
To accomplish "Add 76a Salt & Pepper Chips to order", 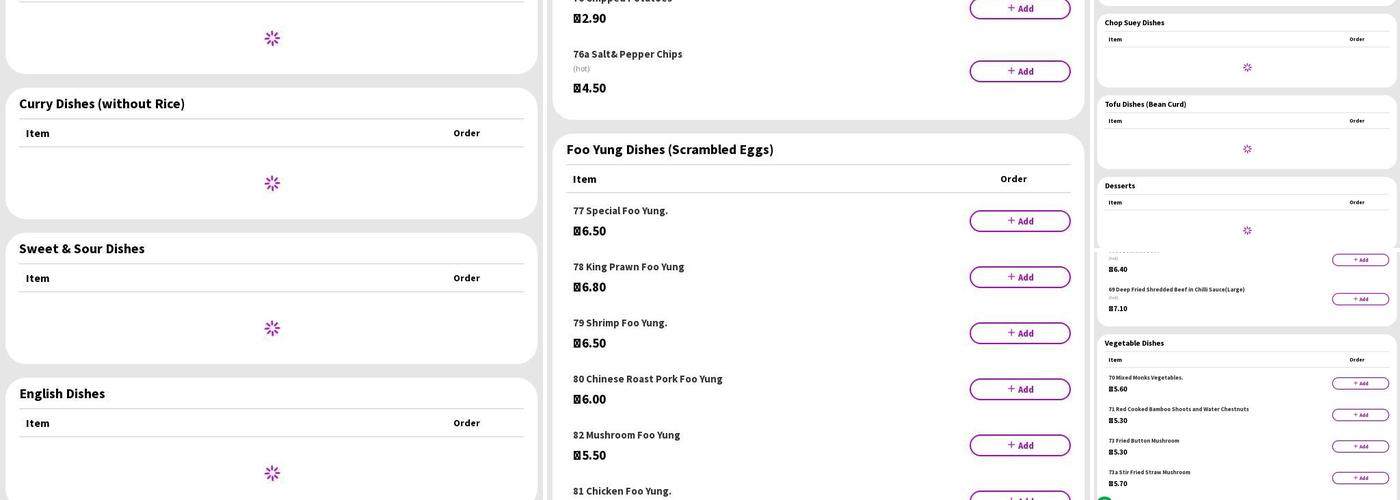I will 1019,71.
